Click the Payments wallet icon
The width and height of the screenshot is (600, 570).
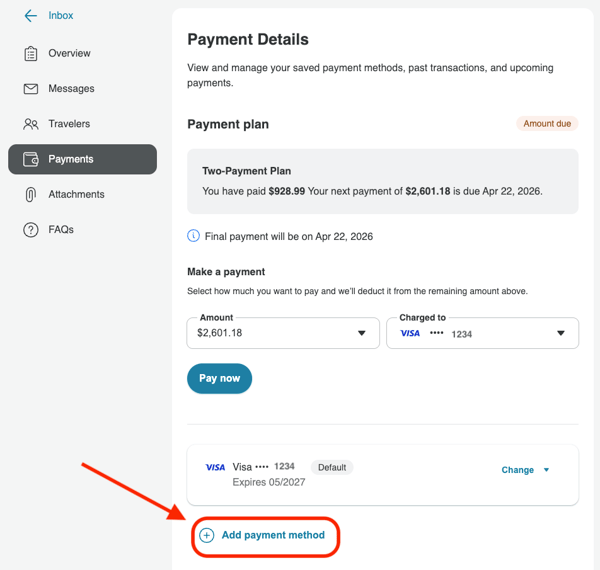tap(31, 159)
